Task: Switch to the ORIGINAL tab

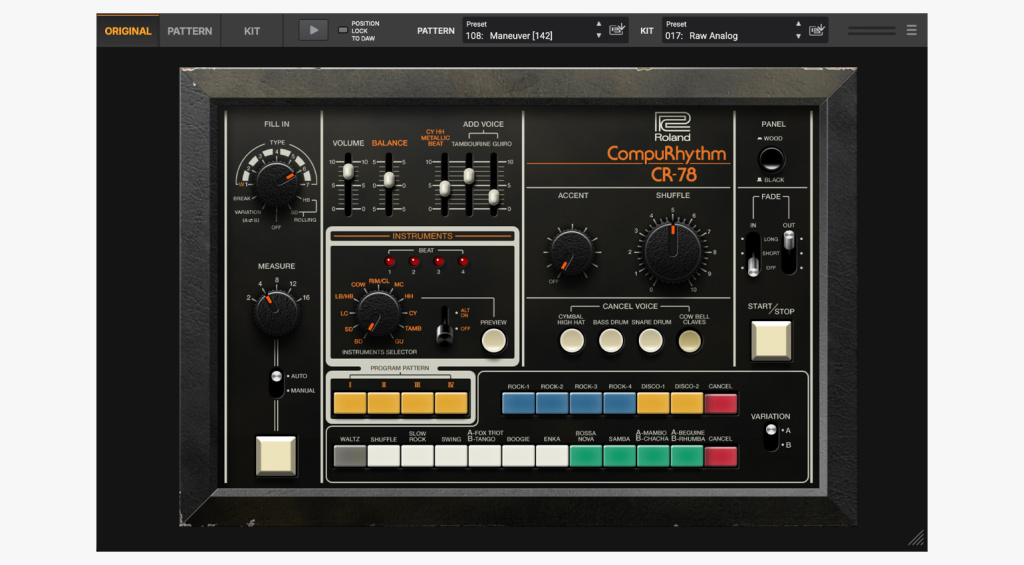Action: pos(128,31)
